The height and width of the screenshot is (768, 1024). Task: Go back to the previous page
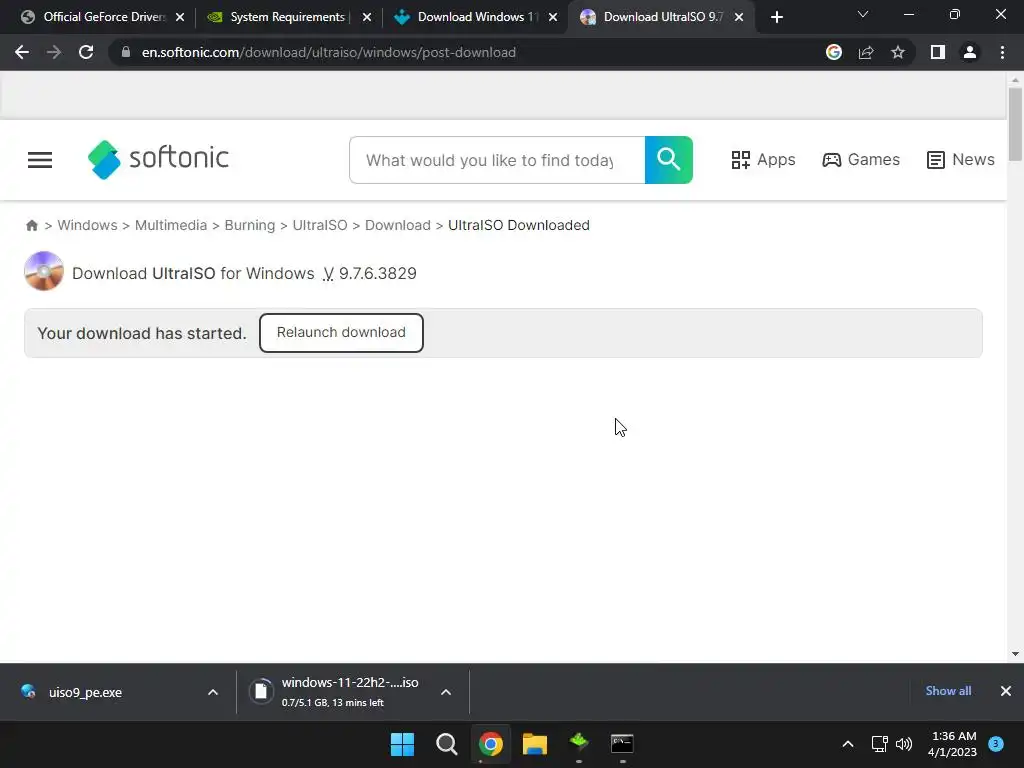(x=22, y=52)
